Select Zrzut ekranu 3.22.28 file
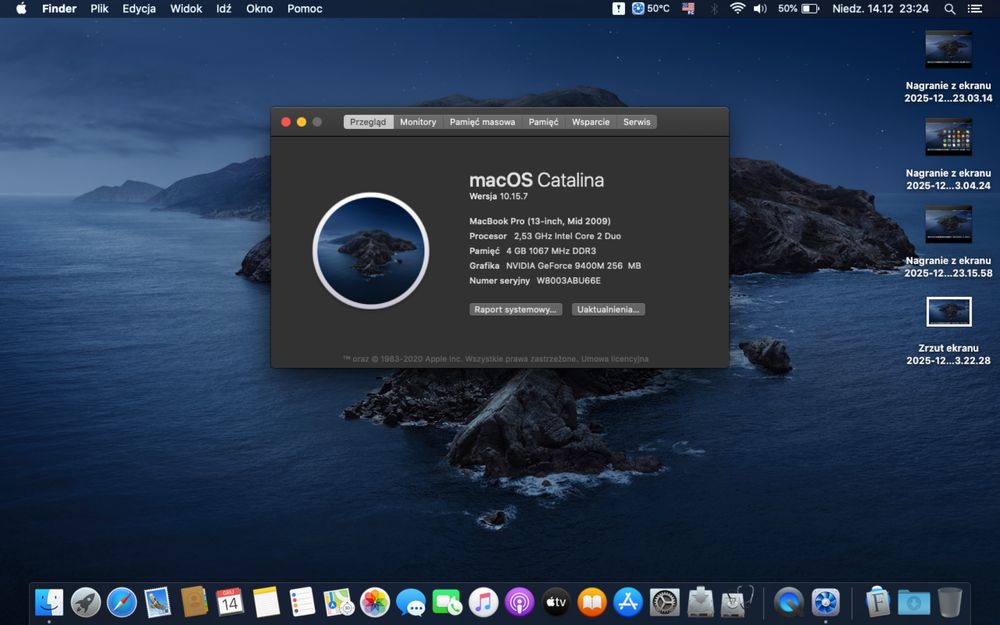Viewport: 1000px width, 625px height. pyautogui.click(x=948, y=330)
